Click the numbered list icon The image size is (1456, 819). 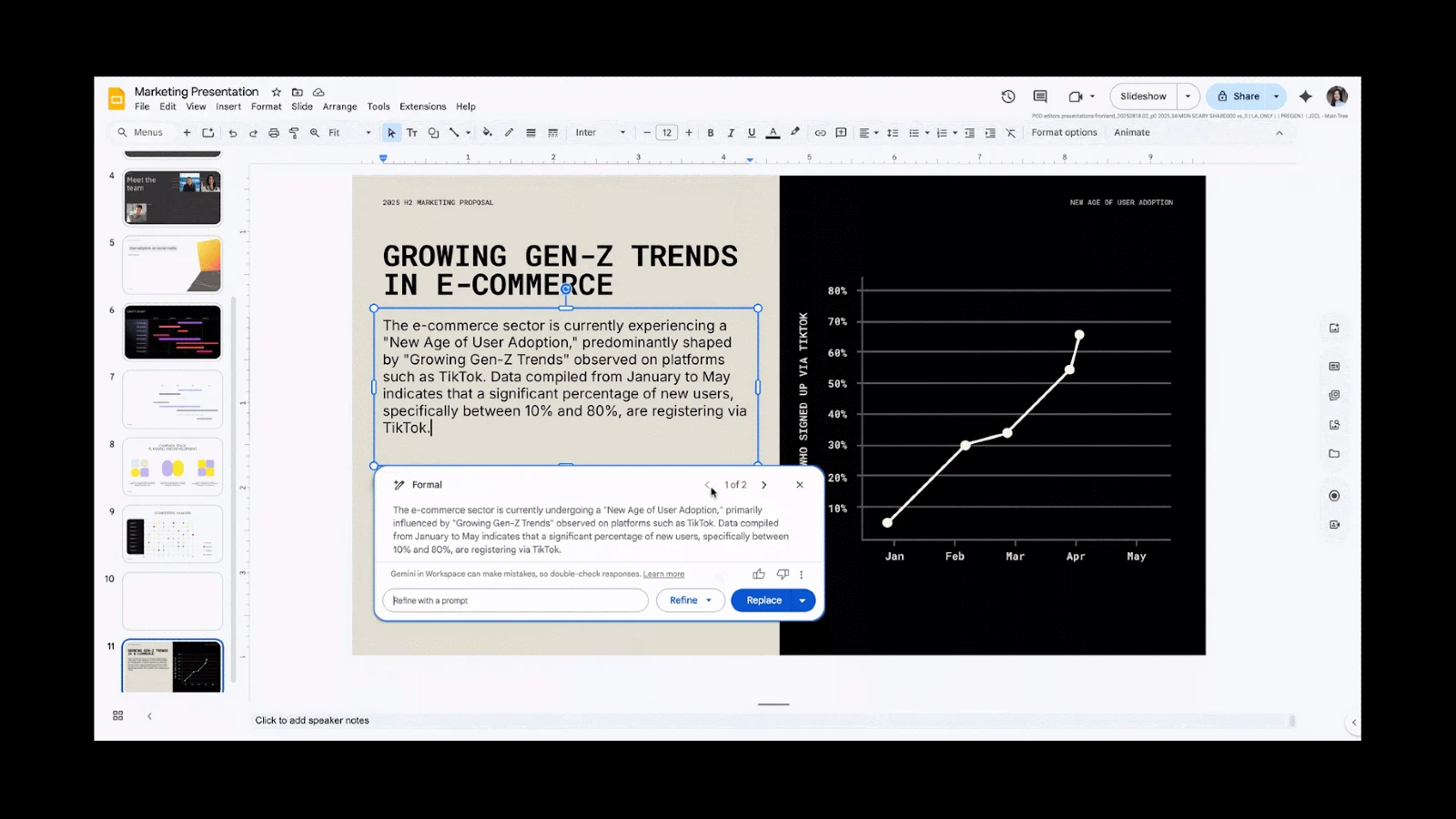coord(942,133)
